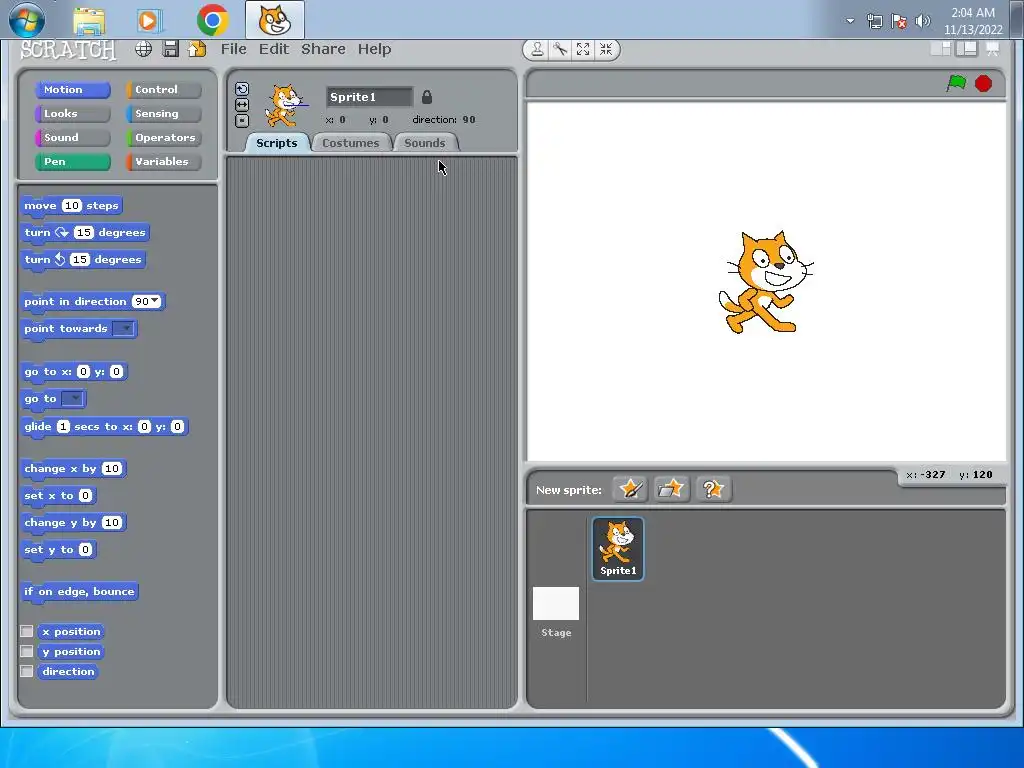Click the Windows Start orb
Image resolution: width=1024 pixels, height=768 pixels.
pyautogui.click(x=27, y=20)
